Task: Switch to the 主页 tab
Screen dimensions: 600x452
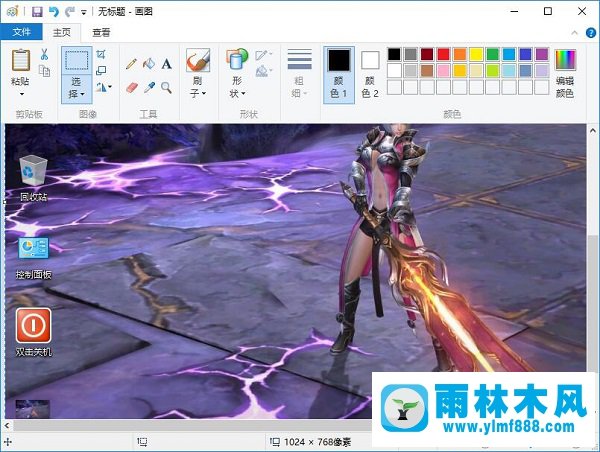Action: 62,33
